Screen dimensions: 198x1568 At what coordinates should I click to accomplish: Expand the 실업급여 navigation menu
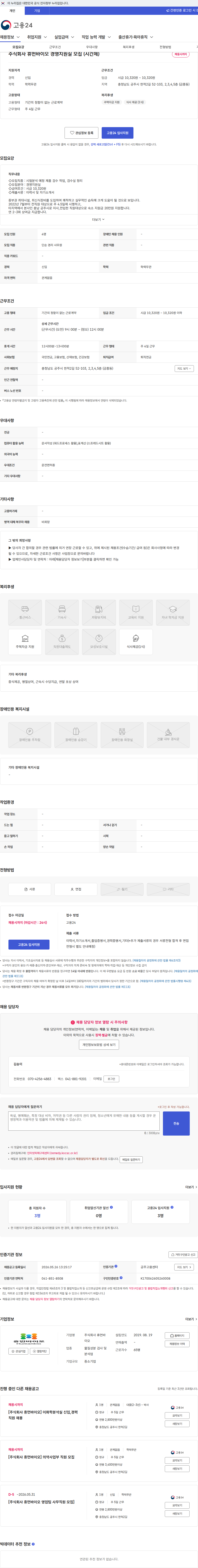coord(64,37)
